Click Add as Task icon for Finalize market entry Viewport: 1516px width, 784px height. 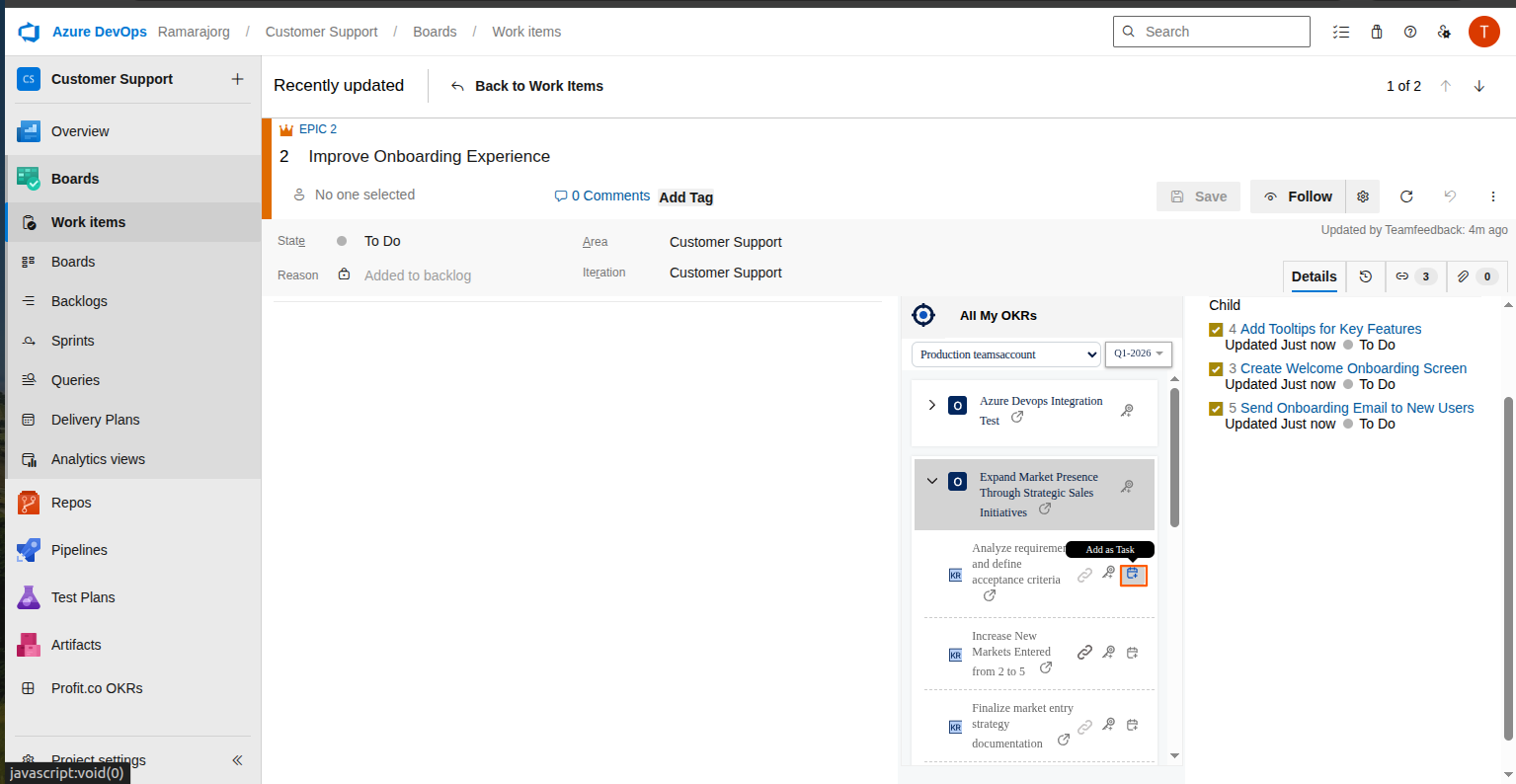1133,725
